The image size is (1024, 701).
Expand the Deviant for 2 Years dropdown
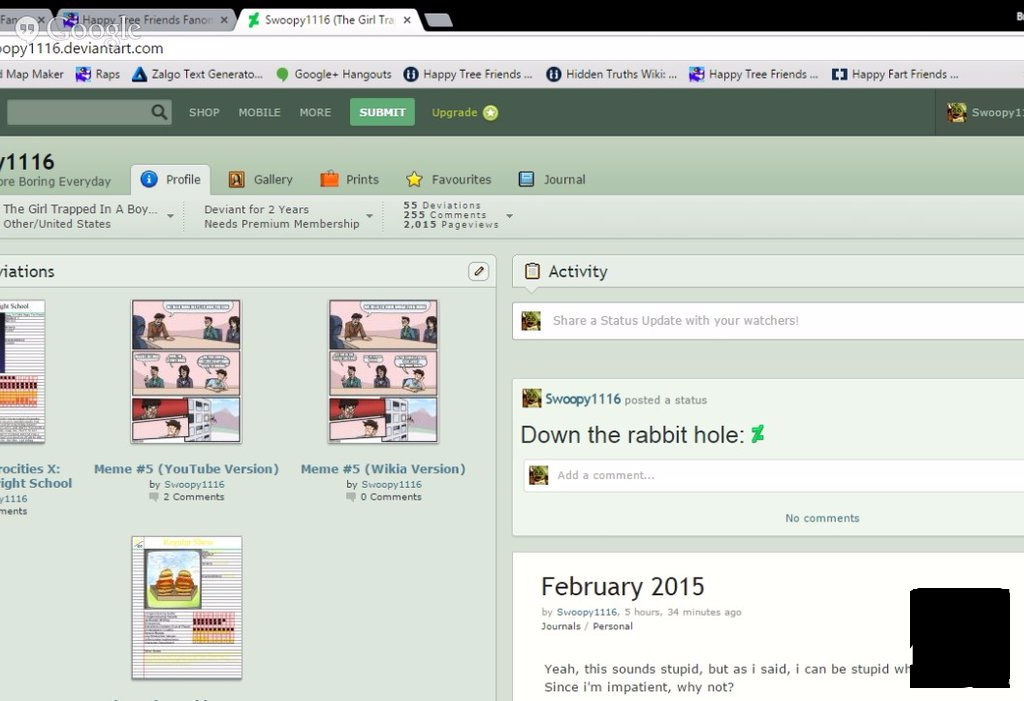tap(370, 216)
